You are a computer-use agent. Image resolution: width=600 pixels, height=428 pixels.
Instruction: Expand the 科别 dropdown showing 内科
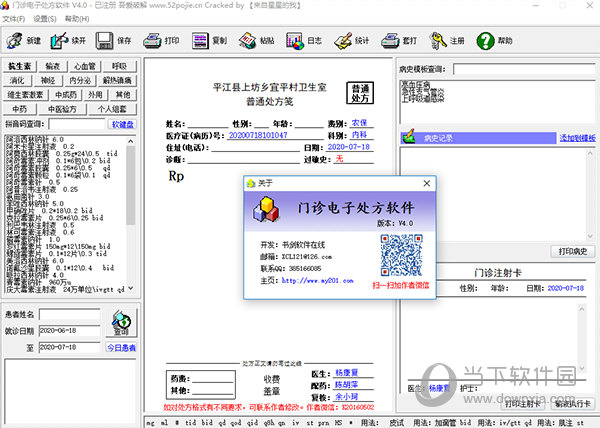click(x=360, y=134)
